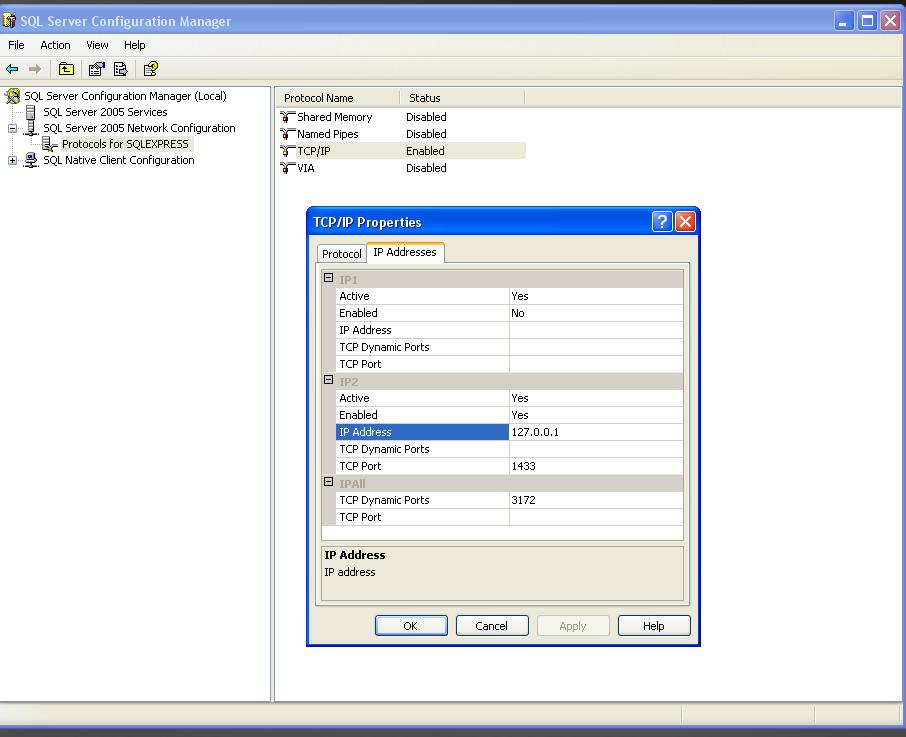Screen dimensions: 906x737
Task: Select SQL Native Client Configuration label
Action: tap(119, 160)
